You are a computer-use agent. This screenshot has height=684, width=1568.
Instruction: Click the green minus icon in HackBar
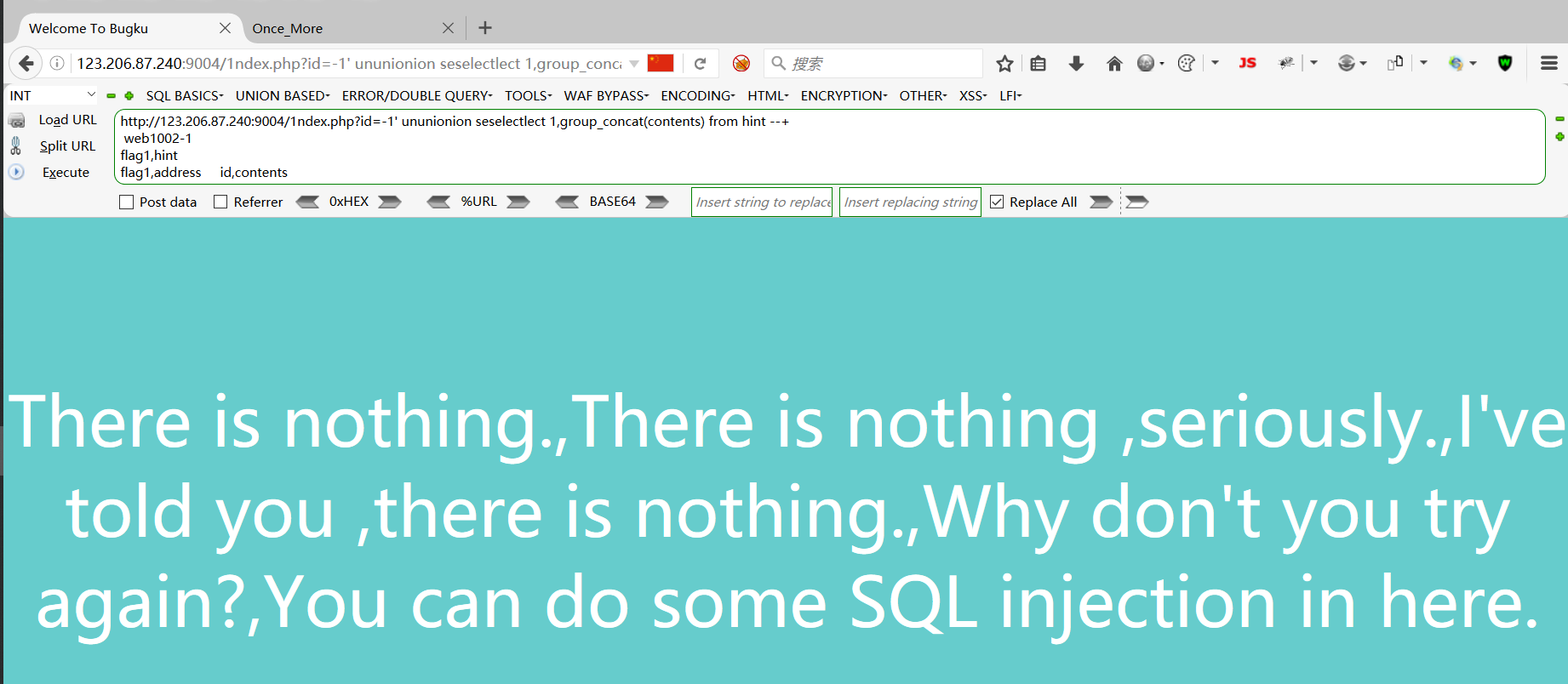(111, 96)
